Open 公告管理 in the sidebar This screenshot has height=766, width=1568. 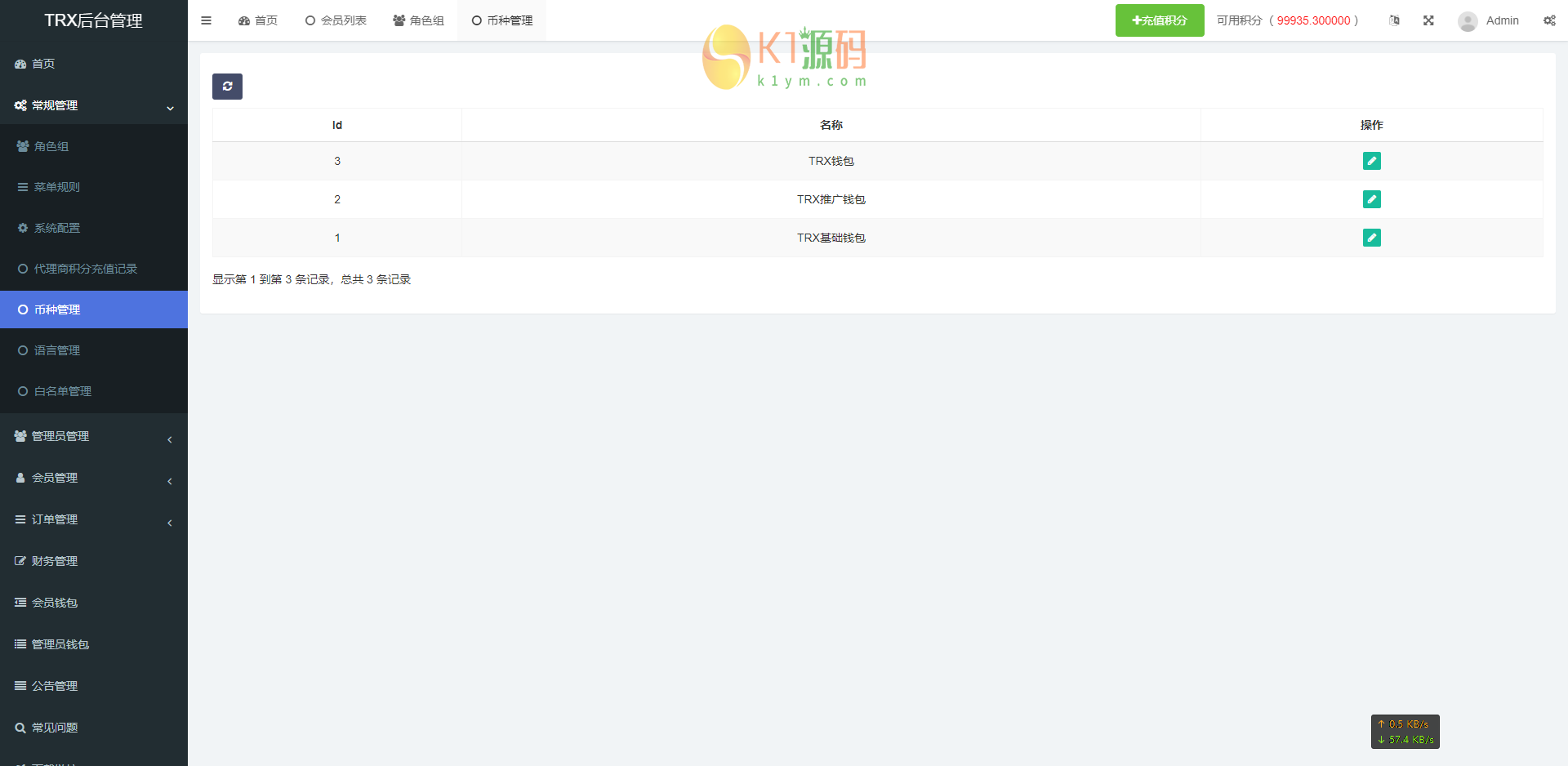tap(94, 686)
